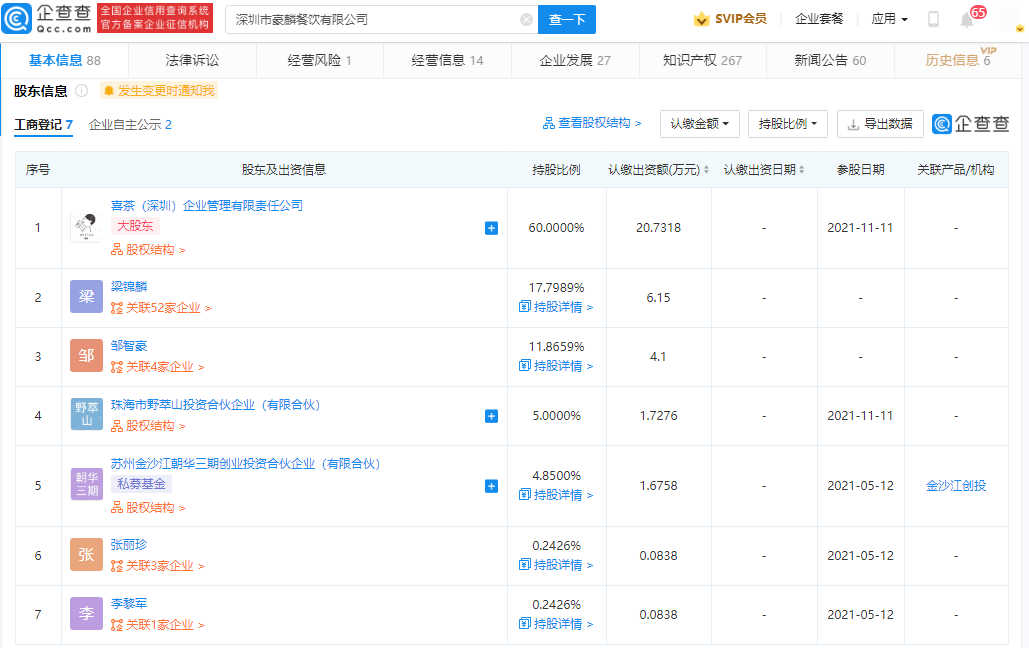
Task: Sort by 认缴出资额 column arrows
Action: [706, 170]
